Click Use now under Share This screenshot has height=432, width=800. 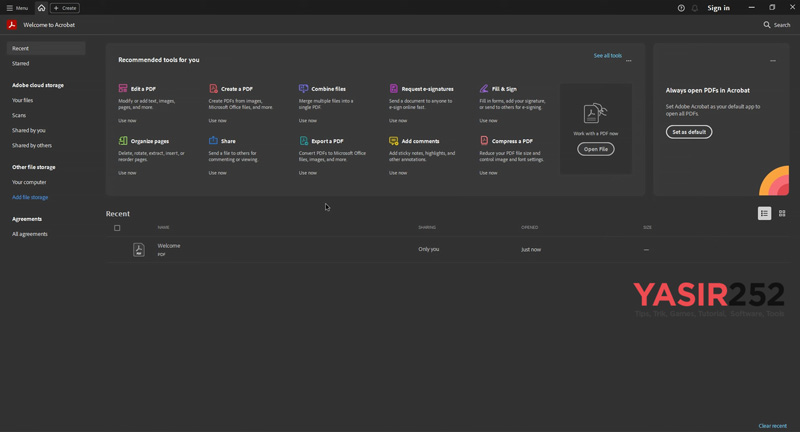(x=217, y=173)
